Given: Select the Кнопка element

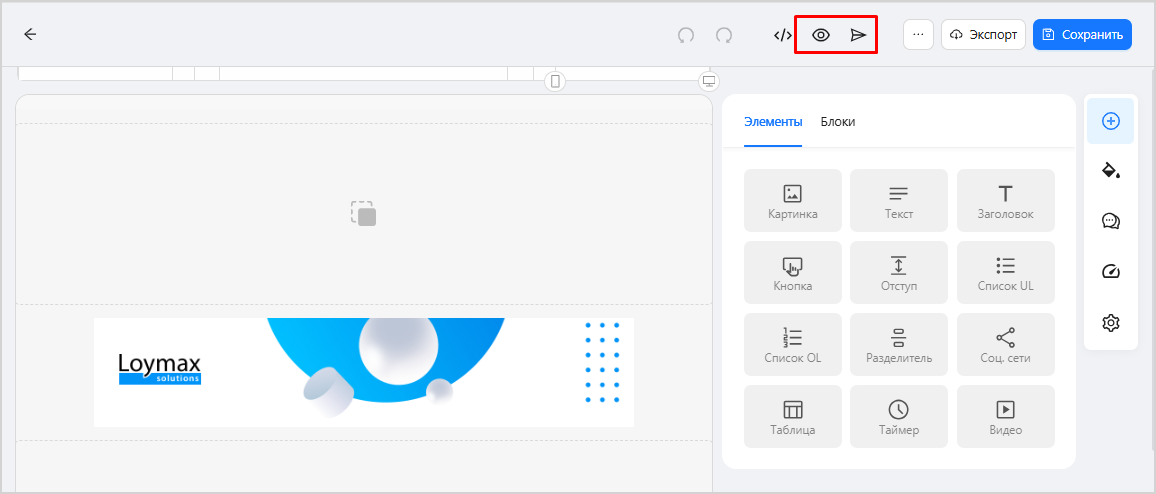Looking at the screenshot, I should 793,272.
